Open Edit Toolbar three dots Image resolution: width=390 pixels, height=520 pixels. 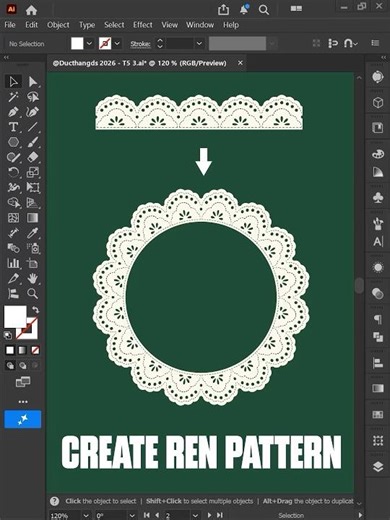23,402
